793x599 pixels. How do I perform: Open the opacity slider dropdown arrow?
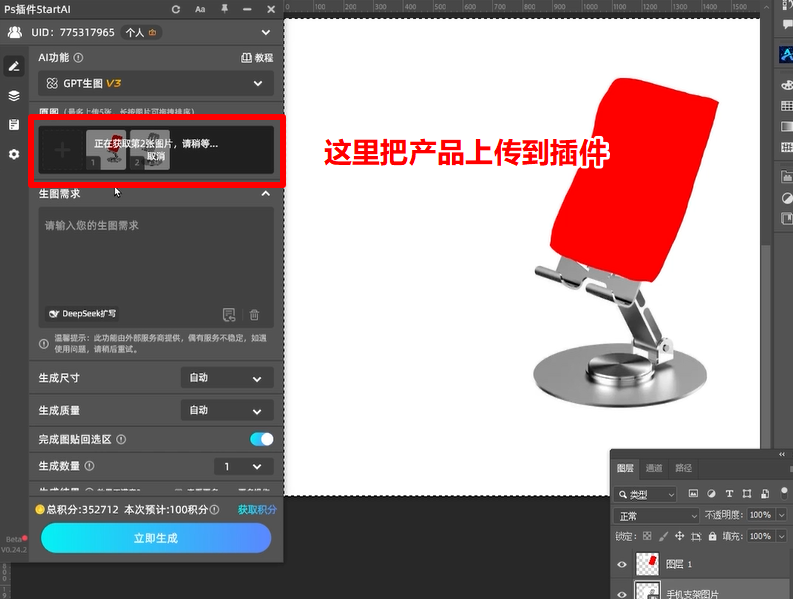click(x=782, y=515)
